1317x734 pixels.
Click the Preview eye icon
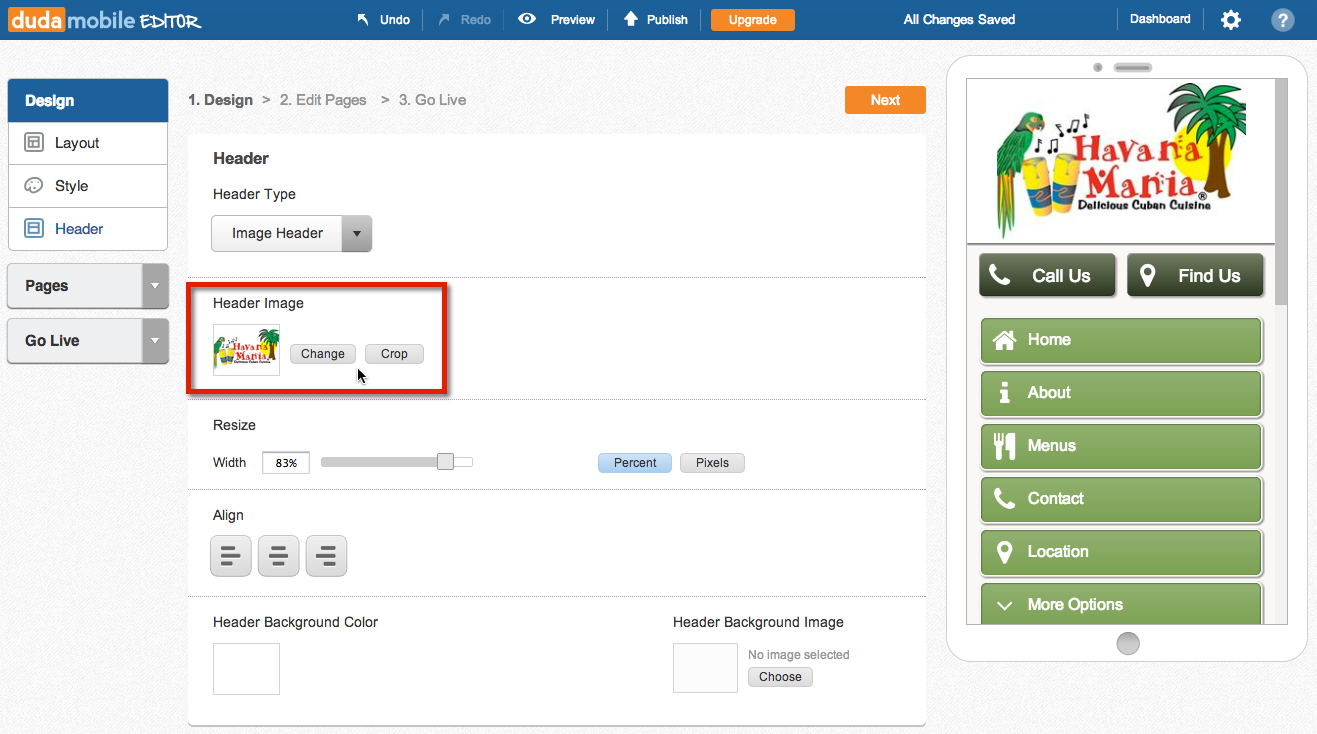click(x=527, y=19)
